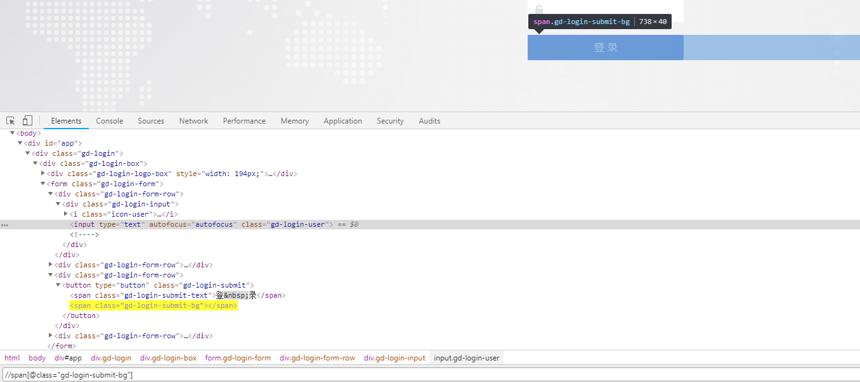The image size is (860, 382).
Task: Toggle the device toolbar icon
Action: tap(27, 121)
